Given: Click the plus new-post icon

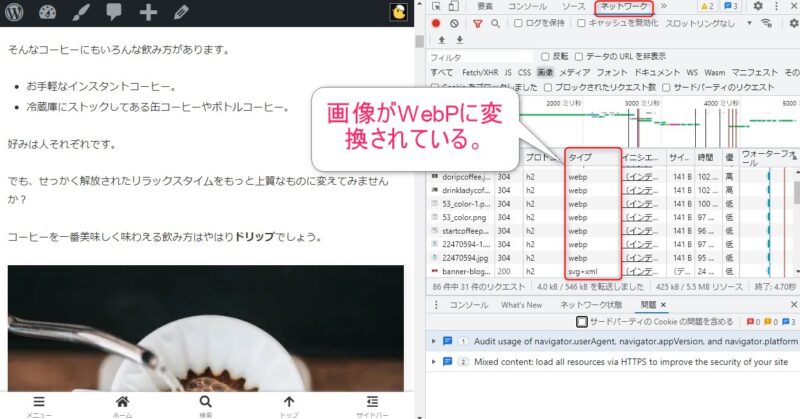Looking at the screenshot, I should [x=148, y=12].
